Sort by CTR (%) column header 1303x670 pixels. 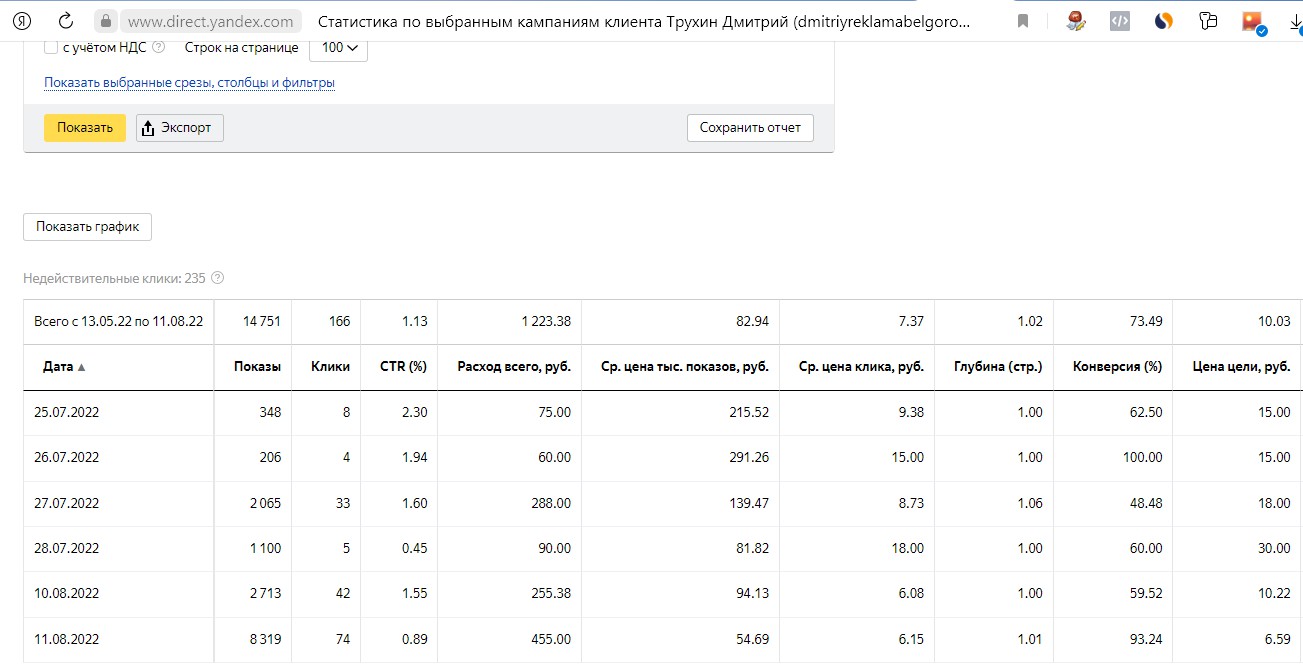click(403, 367)
